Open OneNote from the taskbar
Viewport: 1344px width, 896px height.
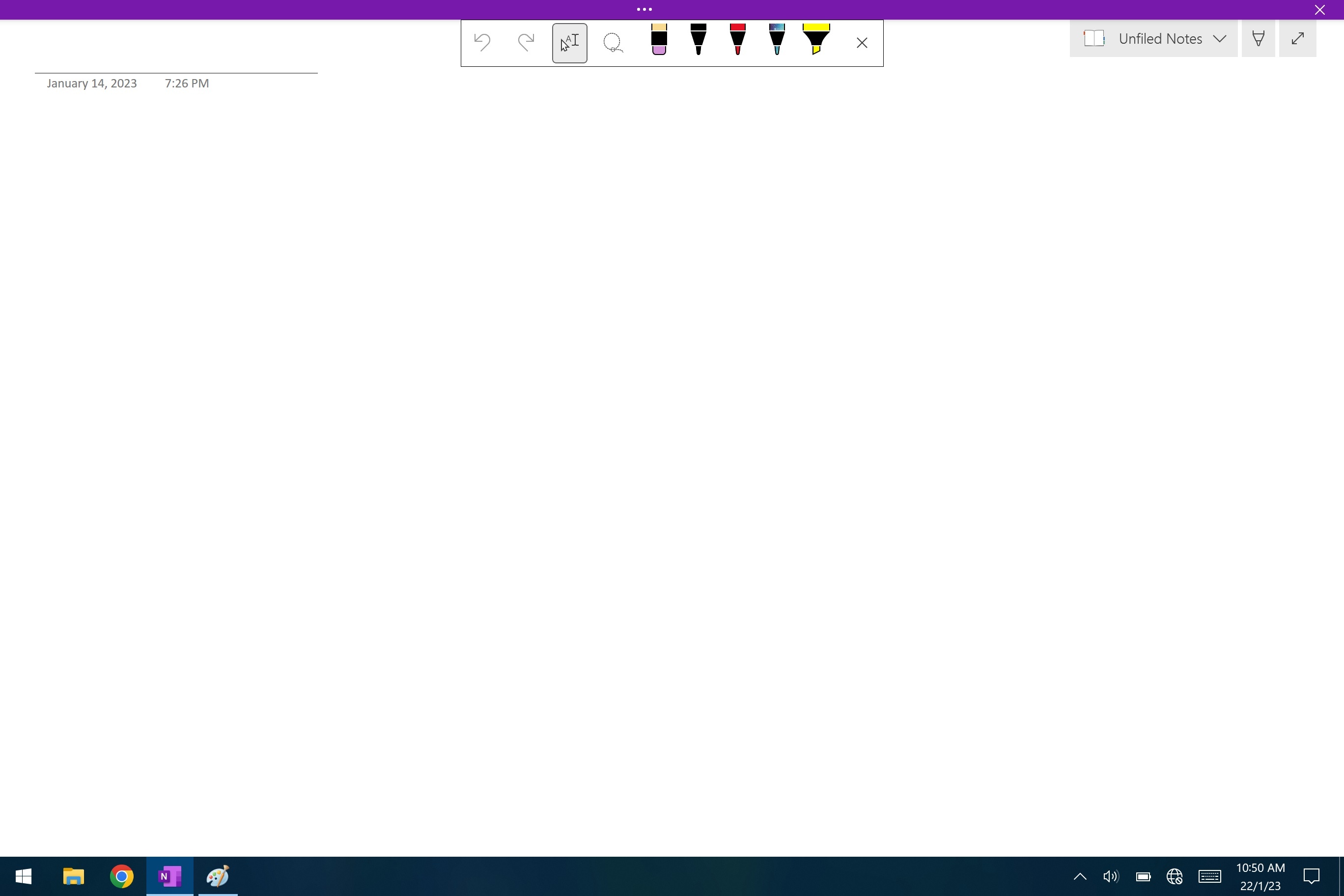168,876
